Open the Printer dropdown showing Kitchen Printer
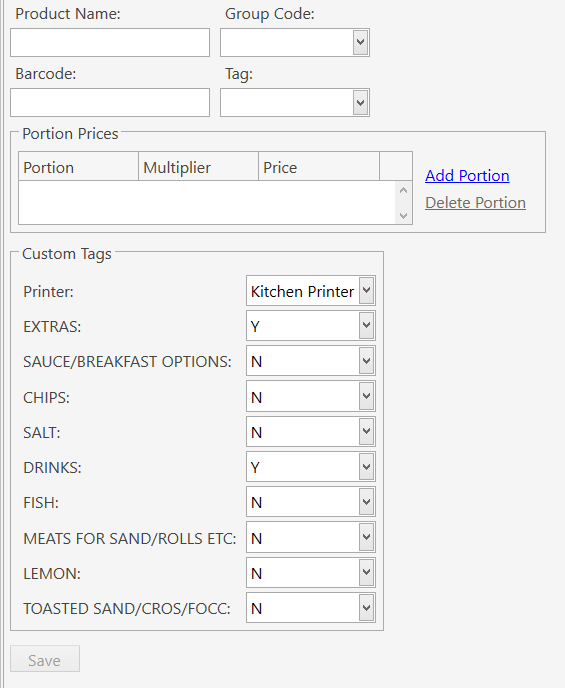Image resolution: width=565 pixels, height=688 pixels. (x=311, y=290)
